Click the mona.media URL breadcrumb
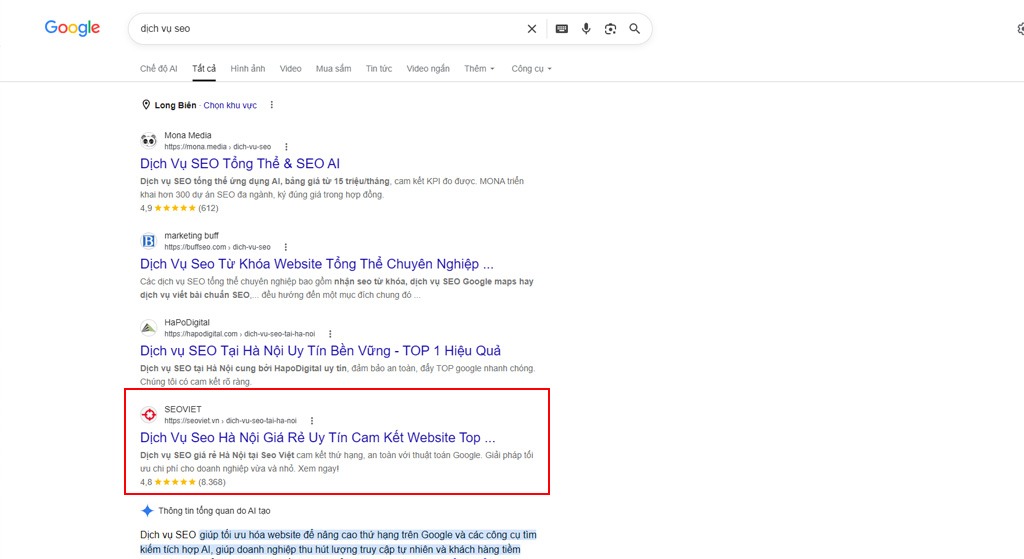1024x559 pixels. click(217, 147)
